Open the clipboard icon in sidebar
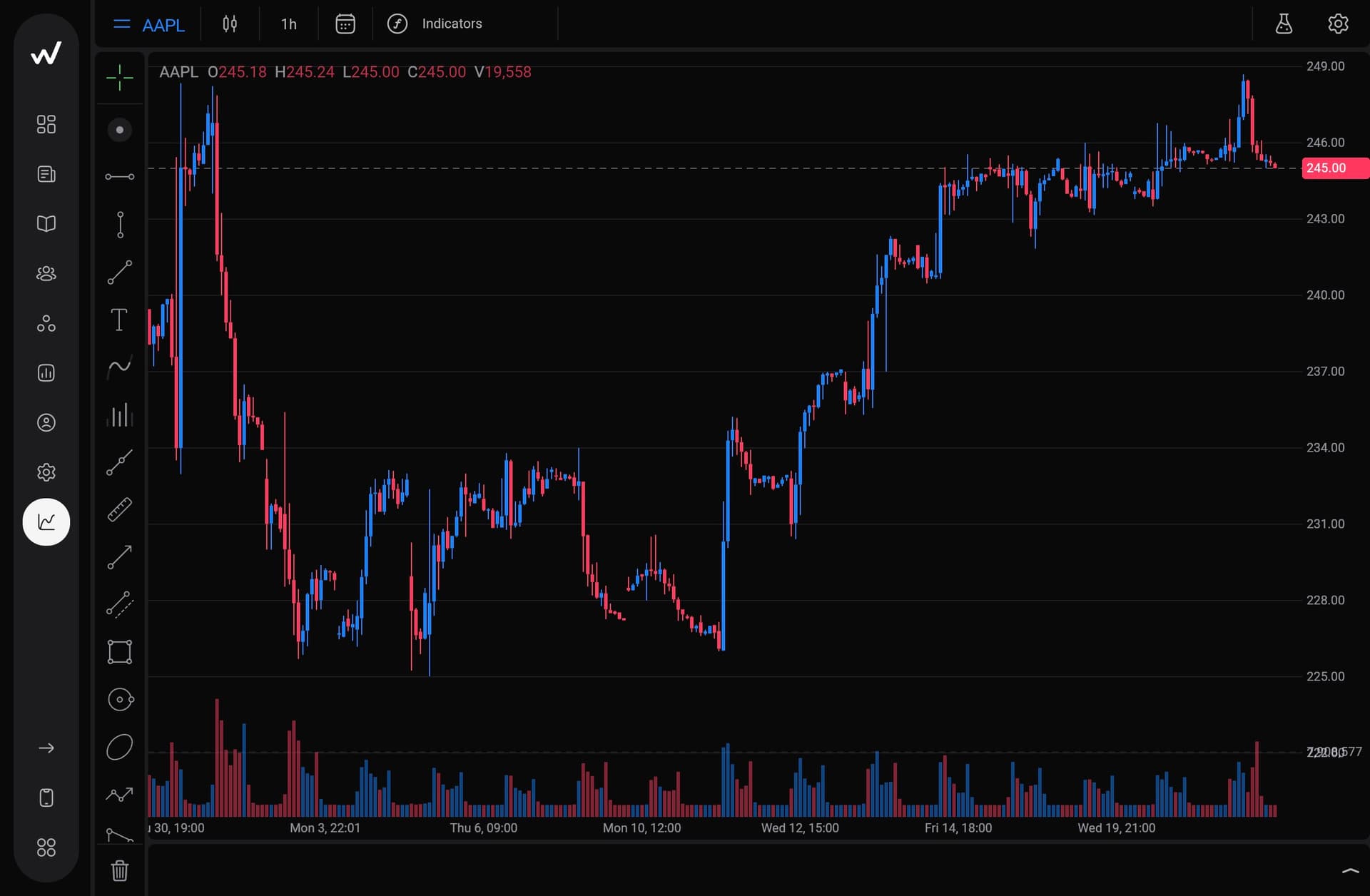 tap(46, 798)
